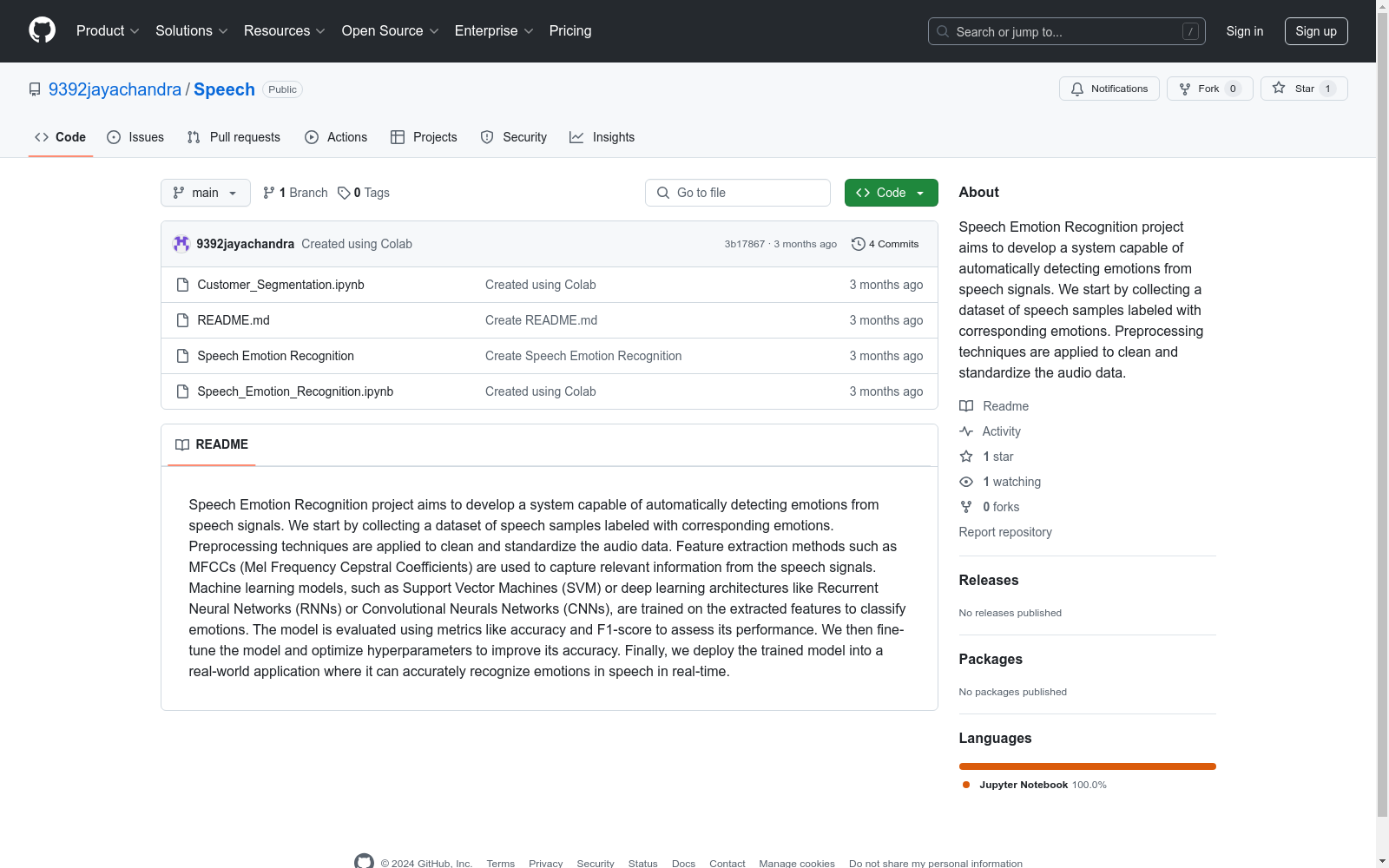
Task: Click the Packages heading link
Action: click(x=991, y=660)
